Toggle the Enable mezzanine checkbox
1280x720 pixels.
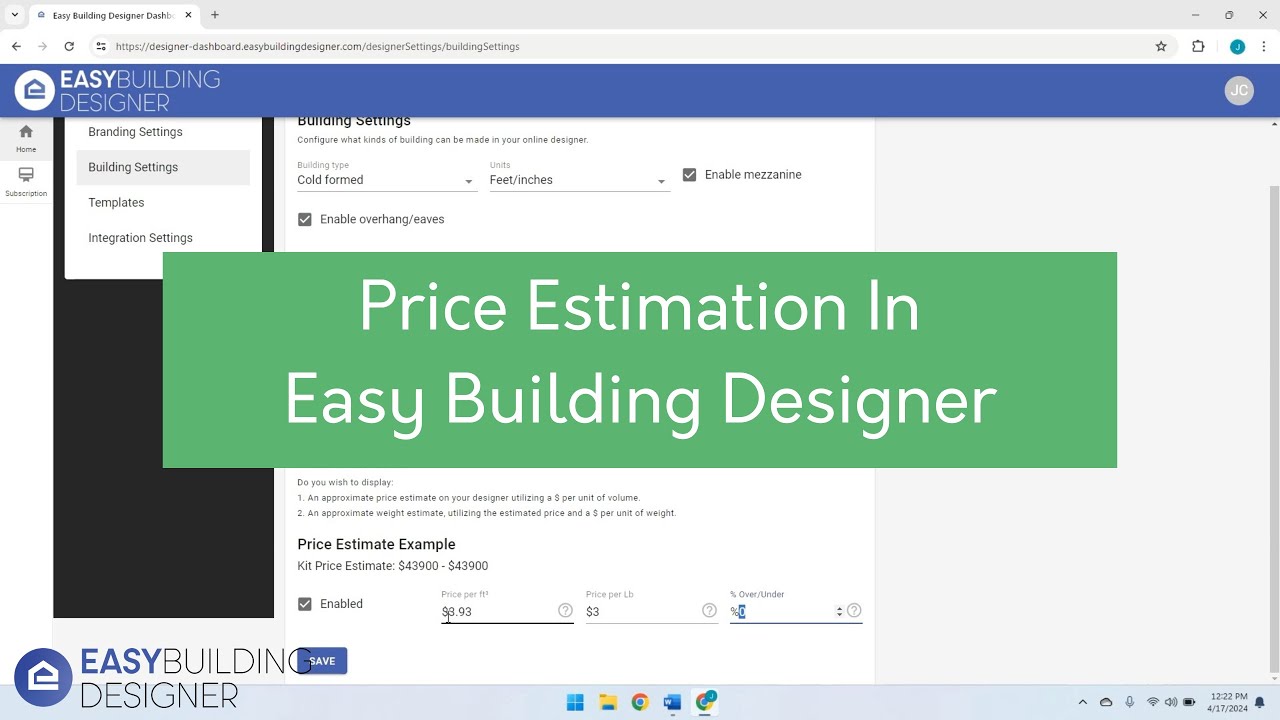point(689,175)
